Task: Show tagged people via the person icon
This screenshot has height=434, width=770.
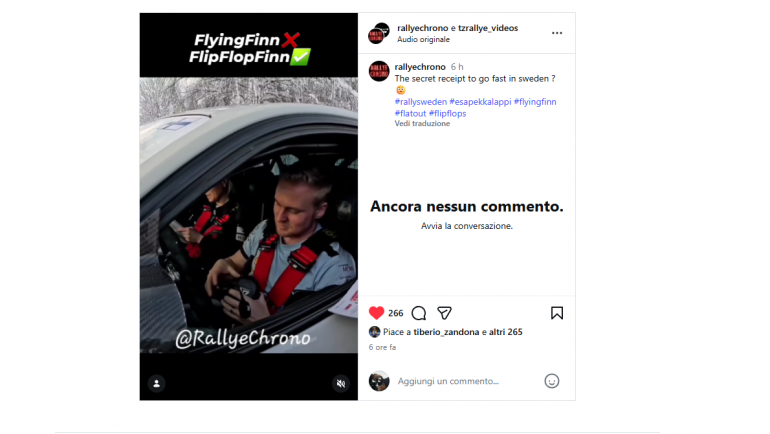Action: [157, 383]
